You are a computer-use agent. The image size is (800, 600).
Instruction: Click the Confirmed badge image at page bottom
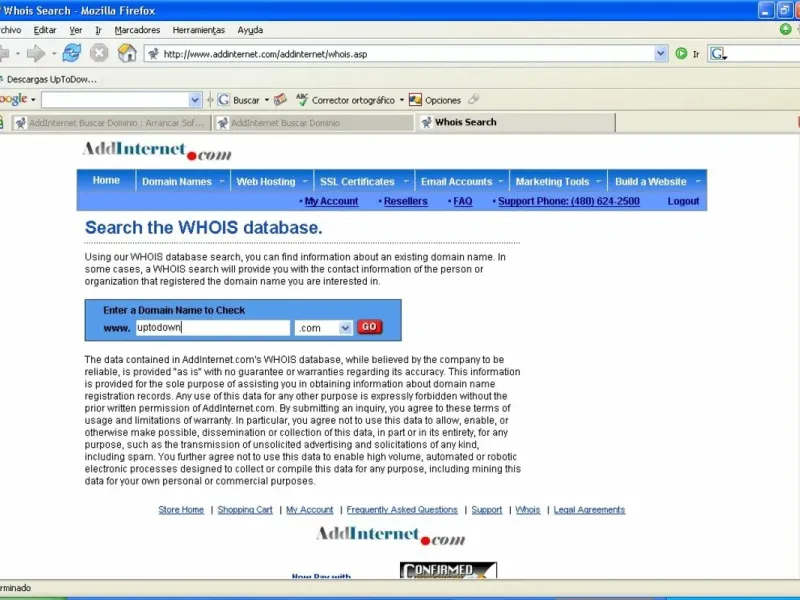[448, 570]
